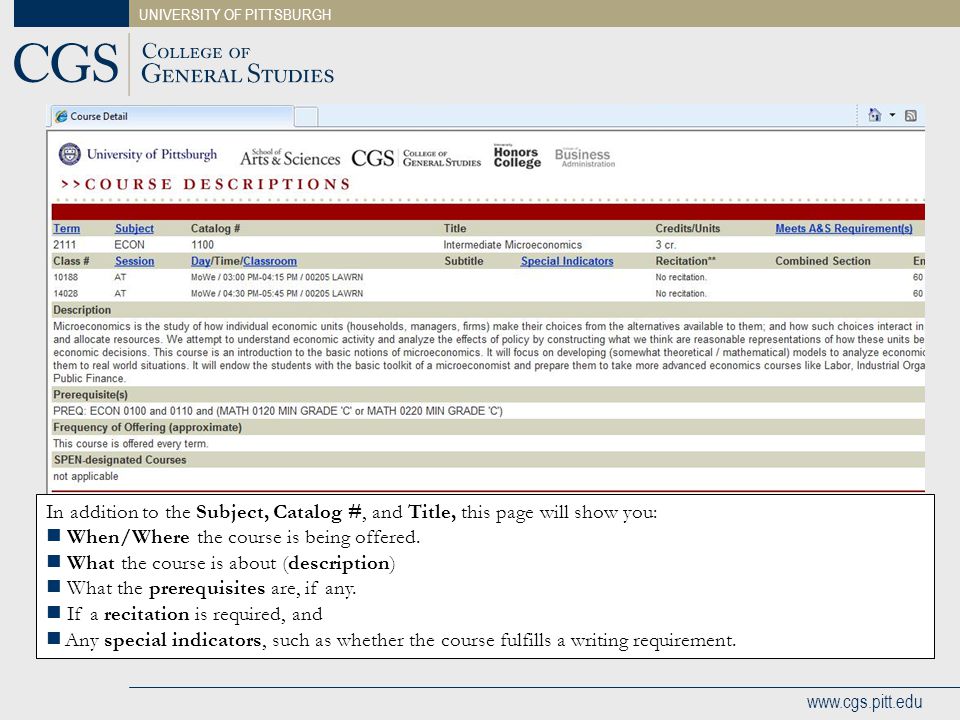Click 'This course is offered every term.'
Screen dimensions: 960x720
coord(130,443)
